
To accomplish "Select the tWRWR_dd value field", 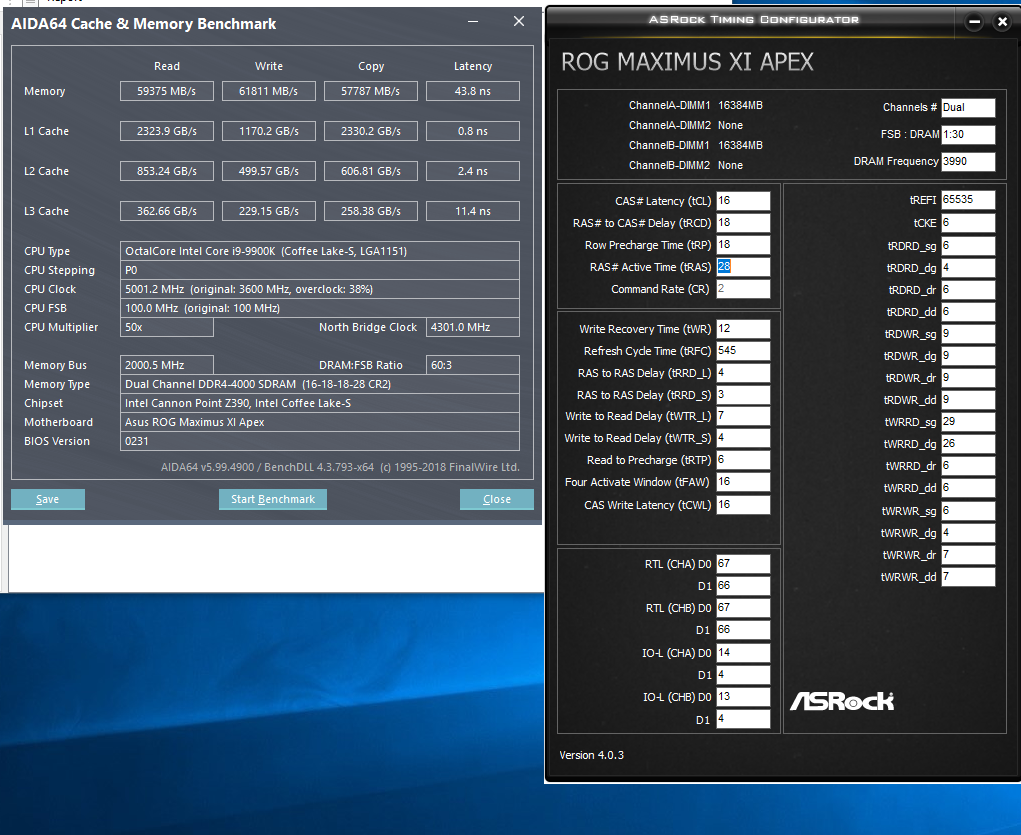I will point(968,577).
